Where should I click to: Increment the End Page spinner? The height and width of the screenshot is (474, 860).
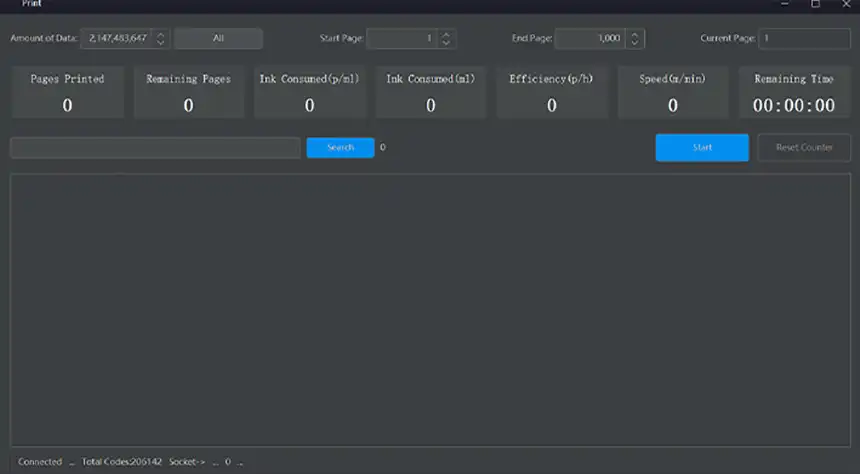[635, 34]
